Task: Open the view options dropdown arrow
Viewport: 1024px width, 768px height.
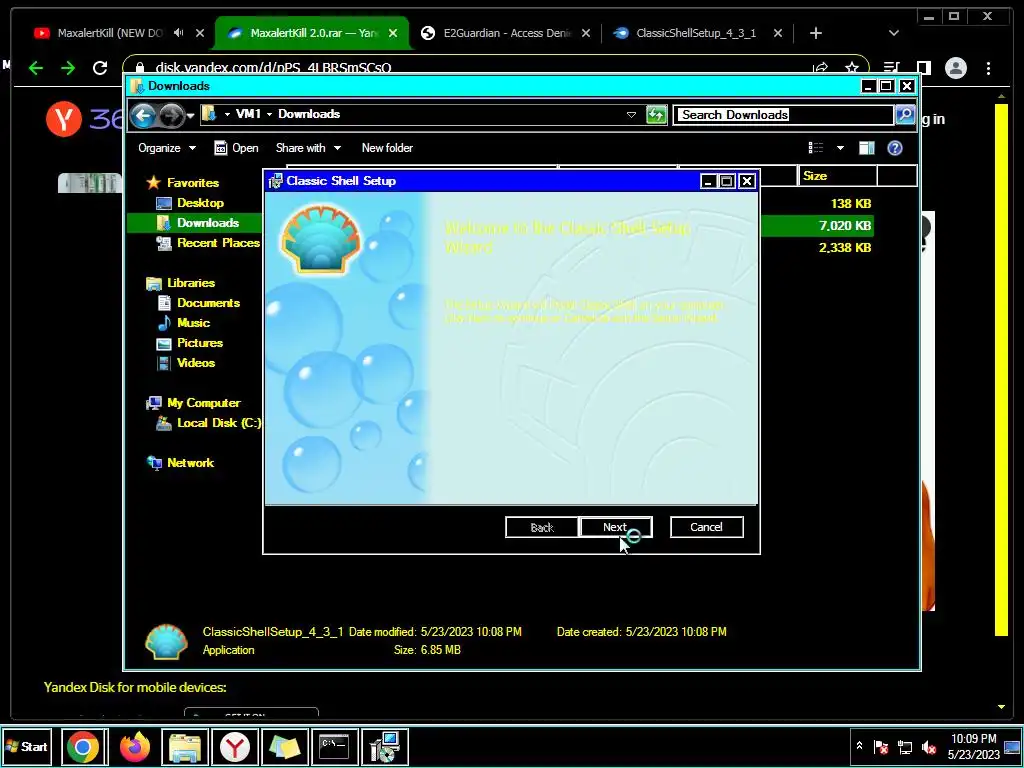Action: tap(840, 148)
